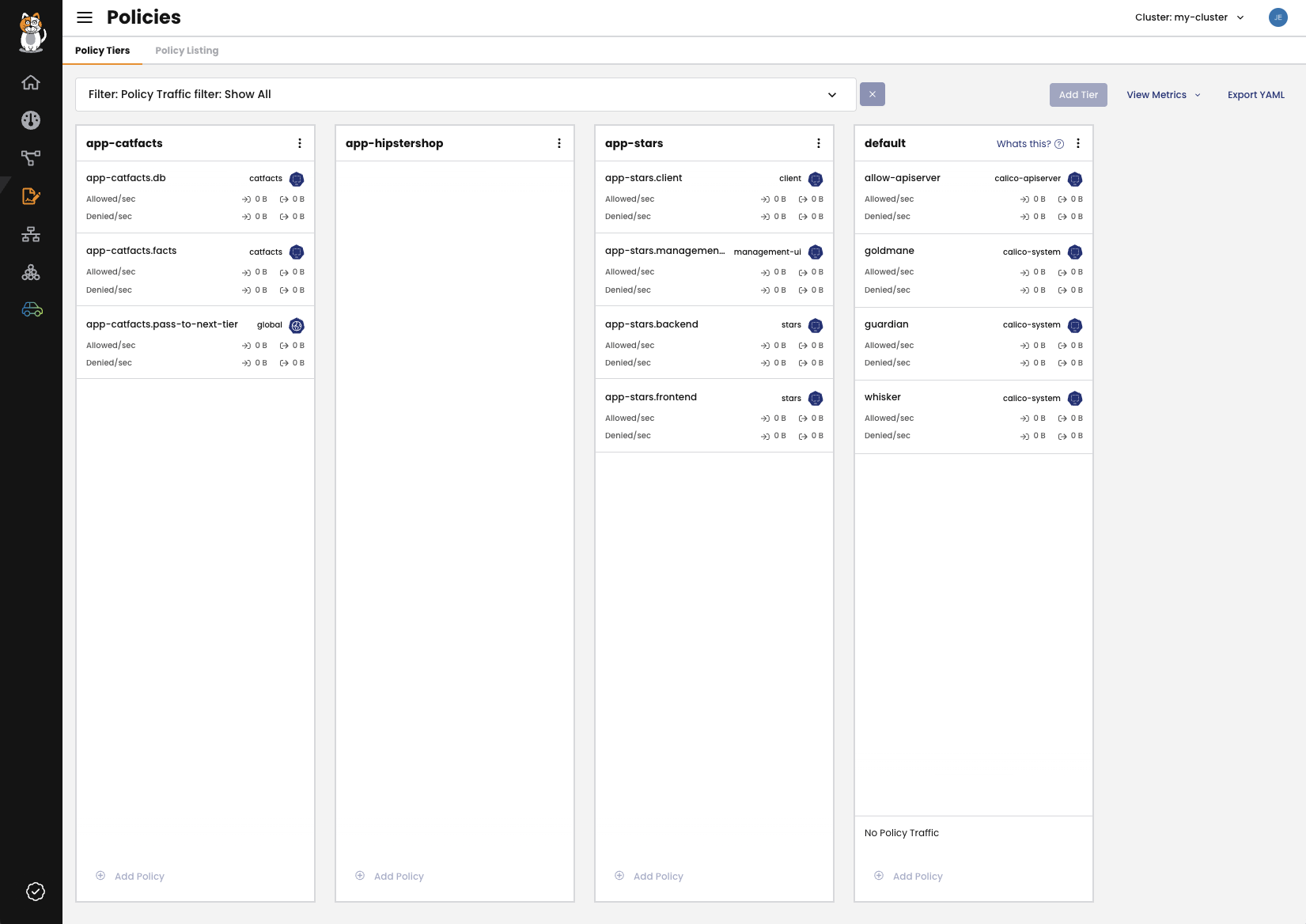The height and width of the screenshot is (924, 1306).
Task: Click the default tier title
Action: pyautogui.click(x=884, y=143)
